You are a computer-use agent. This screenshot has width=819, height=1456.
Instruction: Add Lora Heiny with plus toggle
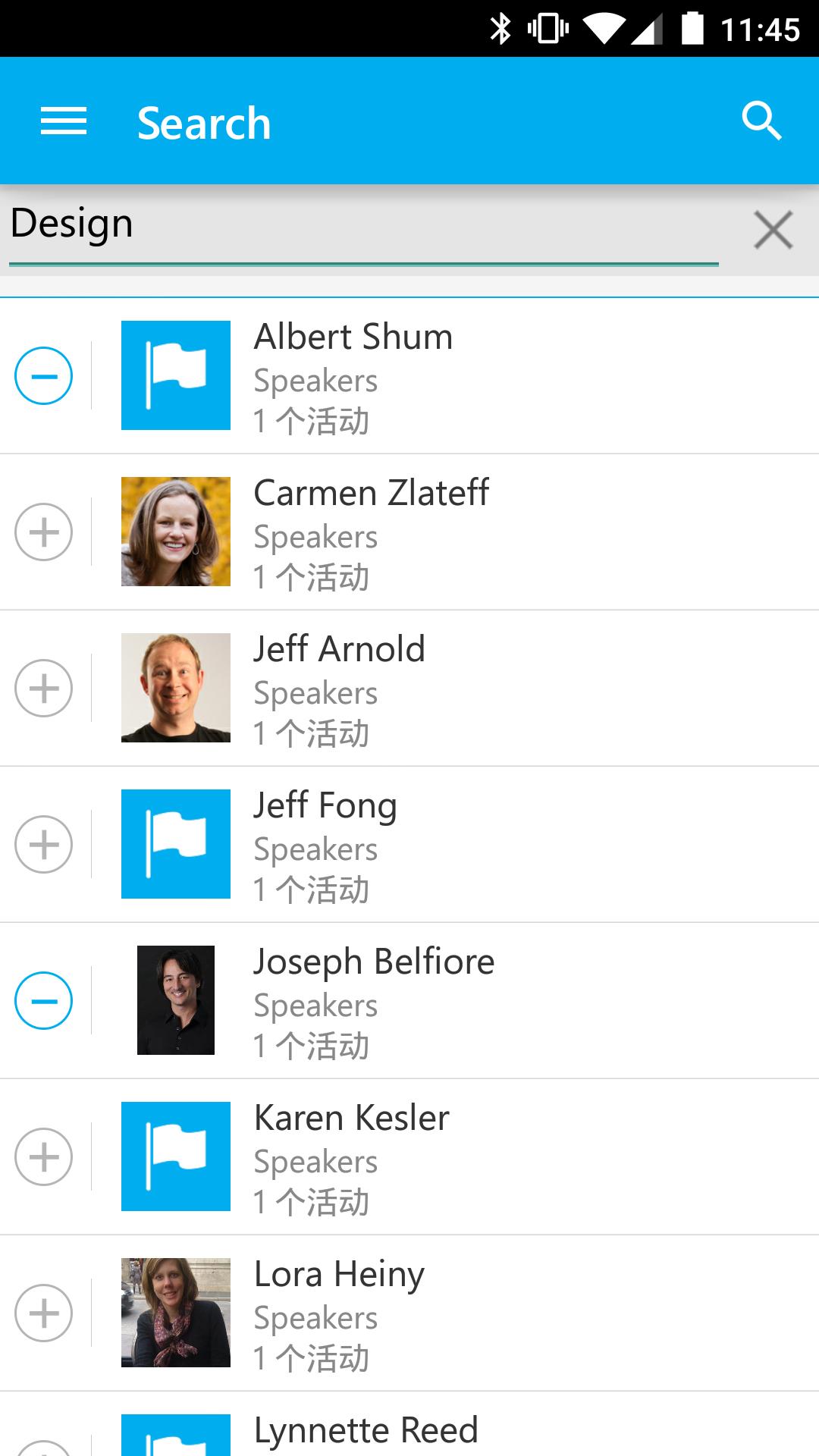tap(44, 1313)
